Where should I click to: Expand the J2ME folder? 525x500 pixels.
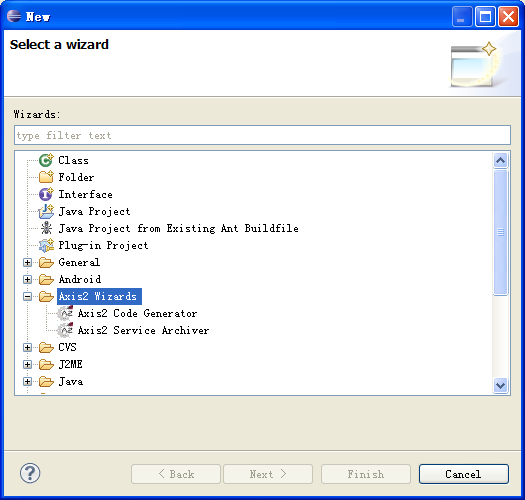27,364
